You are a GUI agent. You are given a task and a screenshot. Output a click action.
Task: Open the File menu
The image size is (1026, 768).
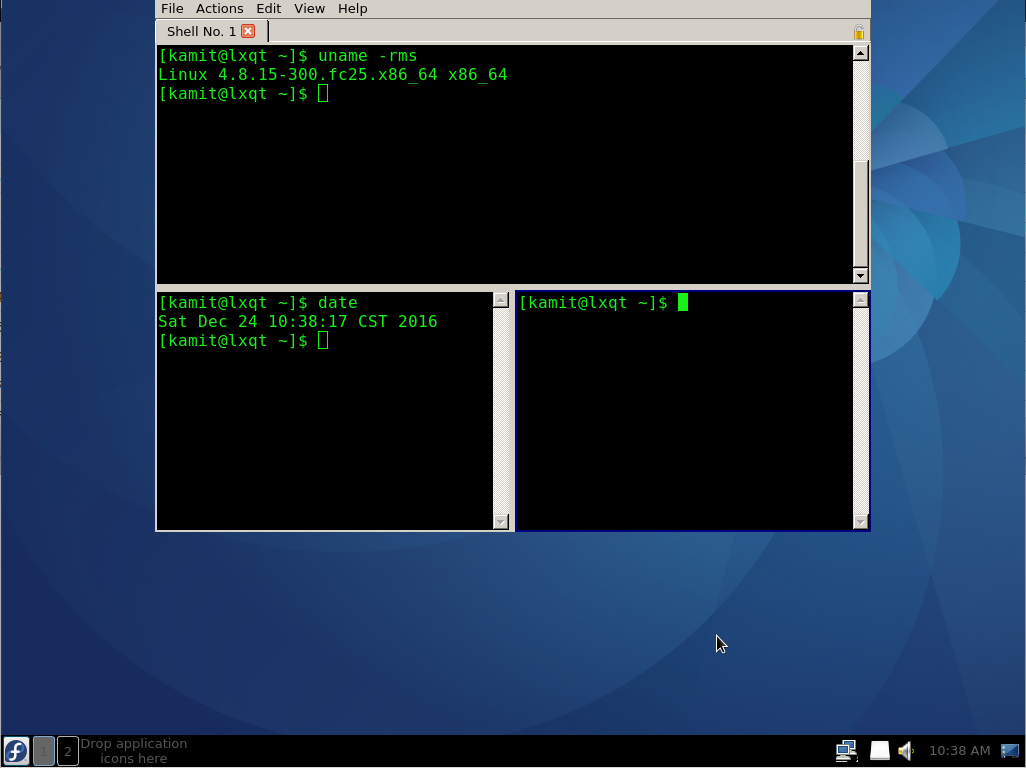171,9
